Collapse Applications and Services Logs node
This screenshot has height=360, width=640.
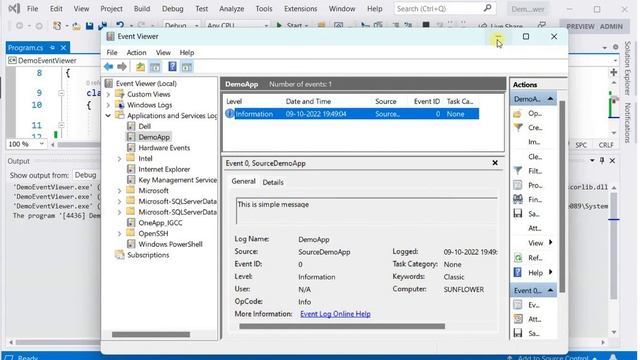tap(109, 116)
